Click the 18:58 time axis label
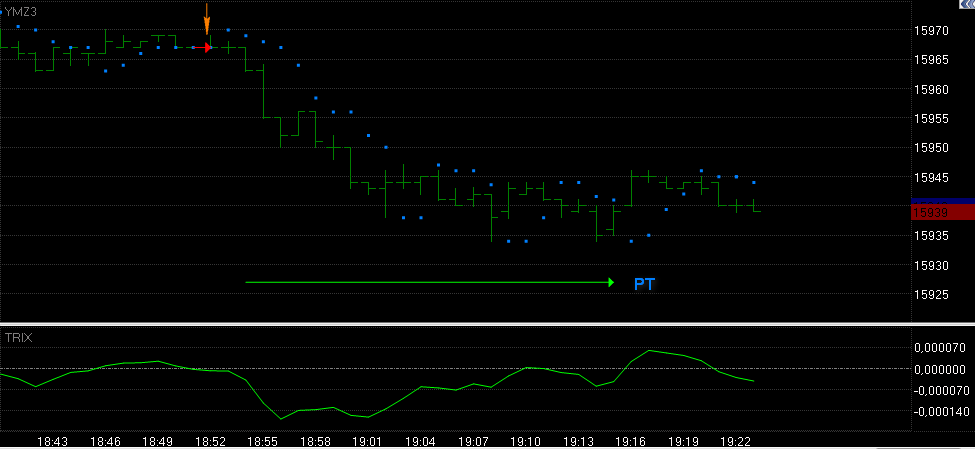 [315, 441]
